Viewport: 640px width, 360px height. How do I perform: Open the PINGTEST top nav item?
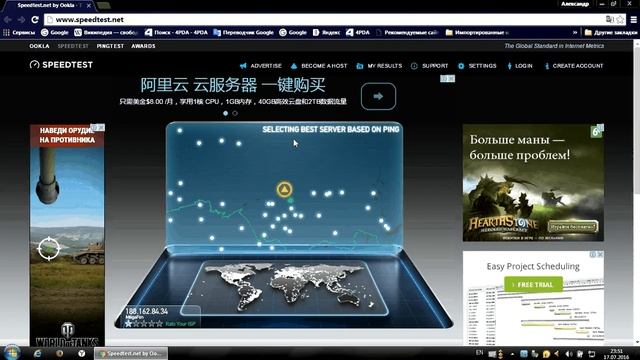click(x=110, y=46)
